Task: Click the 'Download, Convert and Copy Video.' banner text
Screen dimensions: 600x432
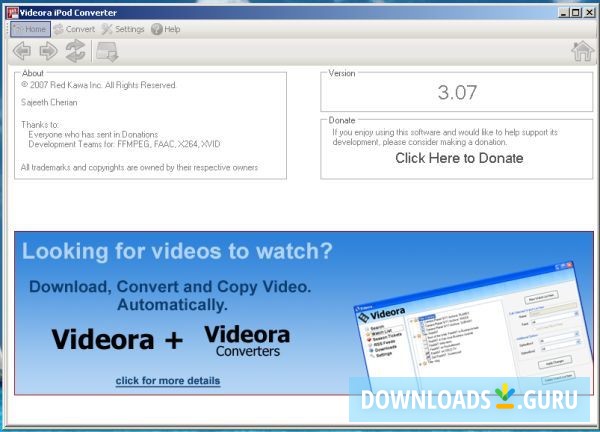Action: (x=170, y=287)
